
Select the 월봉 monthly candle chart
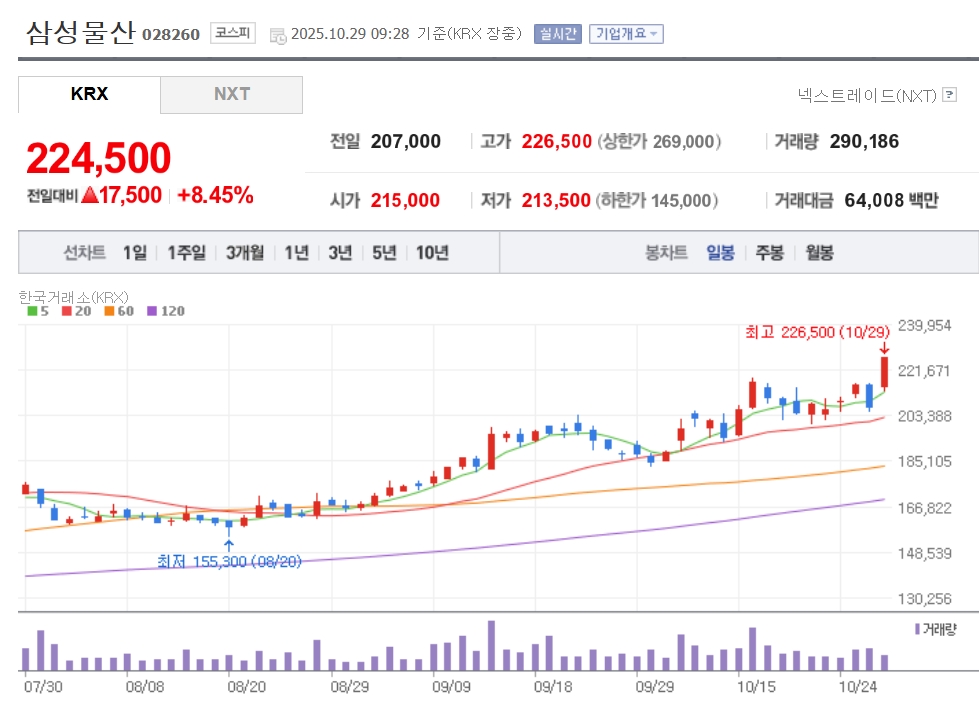(819, 253)
